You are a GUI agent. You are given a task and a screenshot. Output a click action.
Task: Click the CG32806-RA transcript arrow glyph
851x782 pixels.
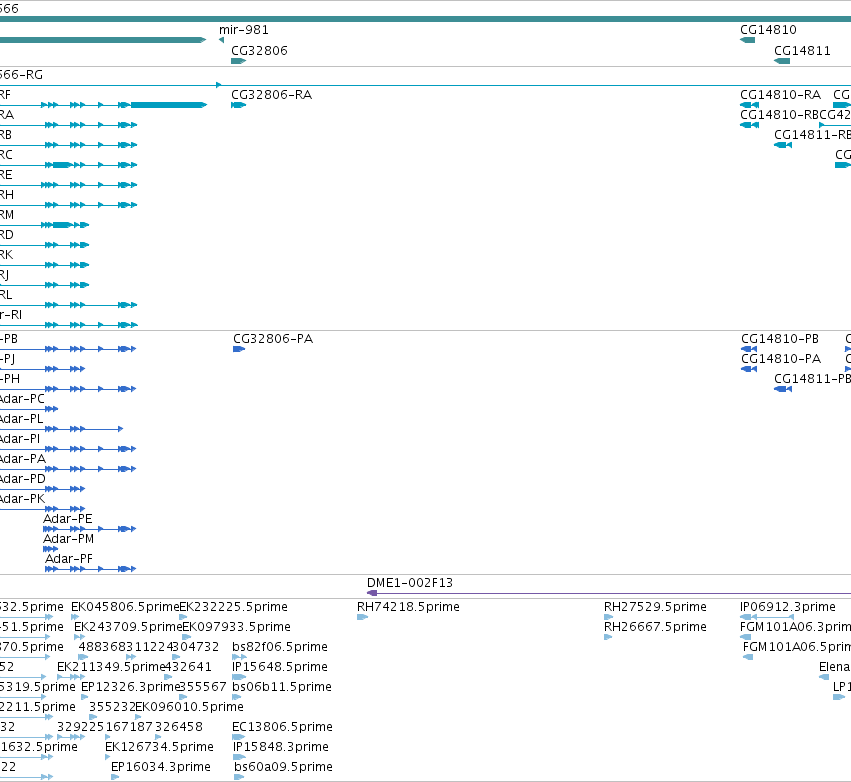[x=238, y=105]
